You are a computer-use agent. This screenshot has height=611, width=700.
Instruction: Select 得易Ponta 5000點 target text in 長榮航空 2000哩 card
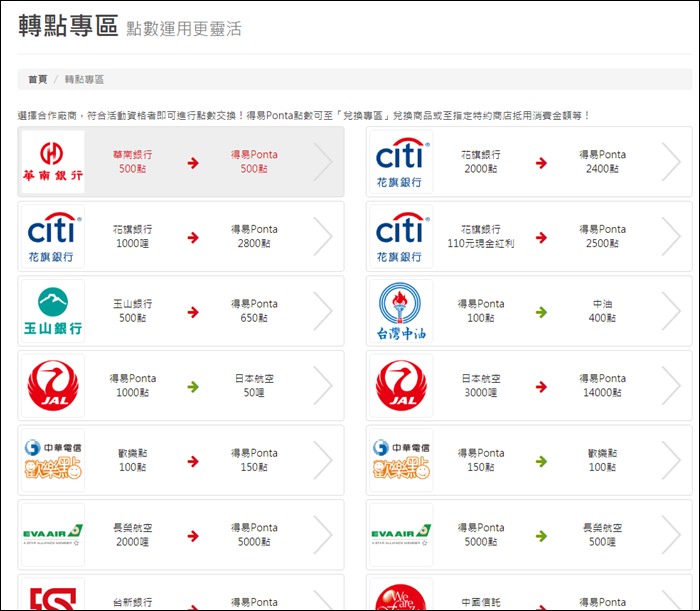click(254, 534)
